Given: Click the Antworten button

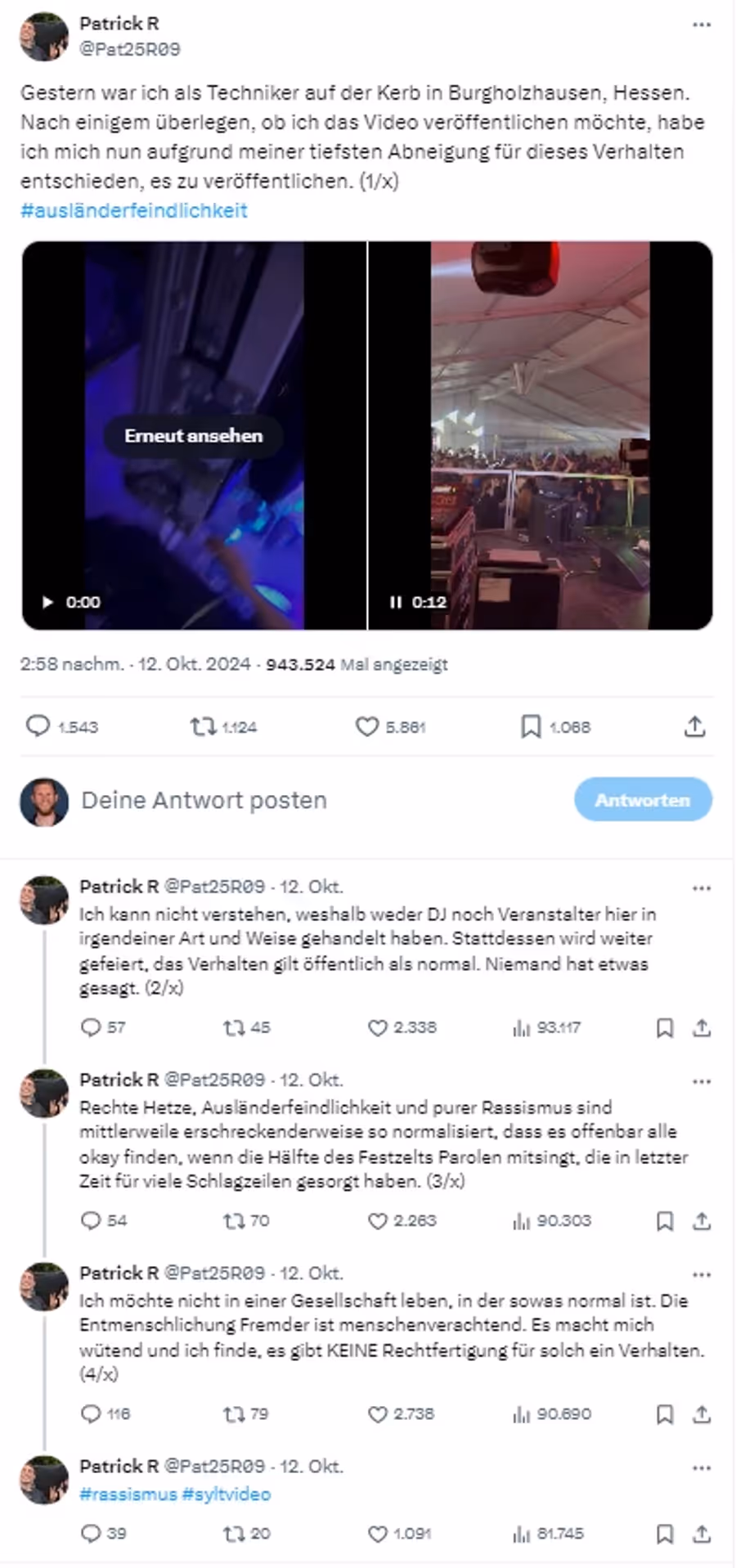Looking at the screenshot, I should (x=643, y=800).
